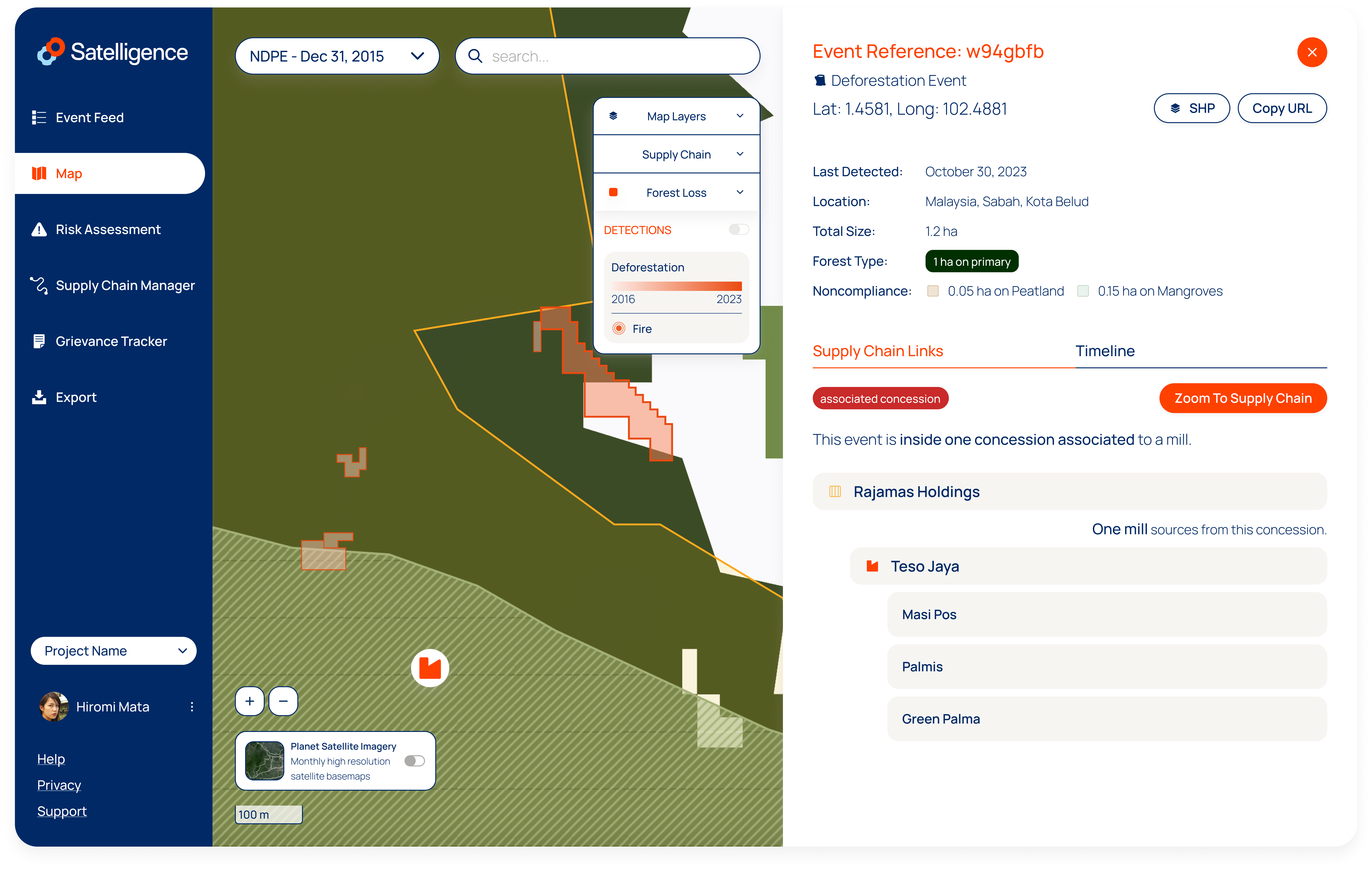Click the Risk Assessment warning icon

click(x=39, y=230)
